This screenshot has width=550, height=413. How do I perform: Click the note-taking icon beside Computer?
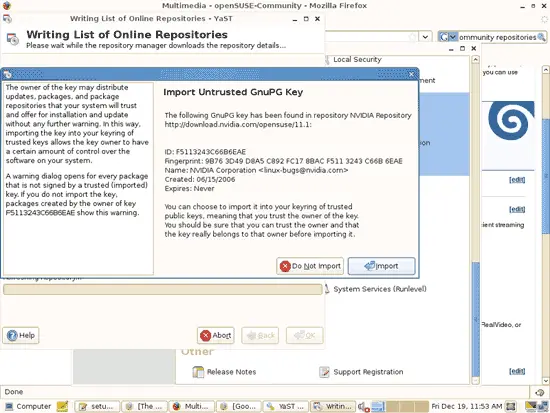[x=62, y=406]
